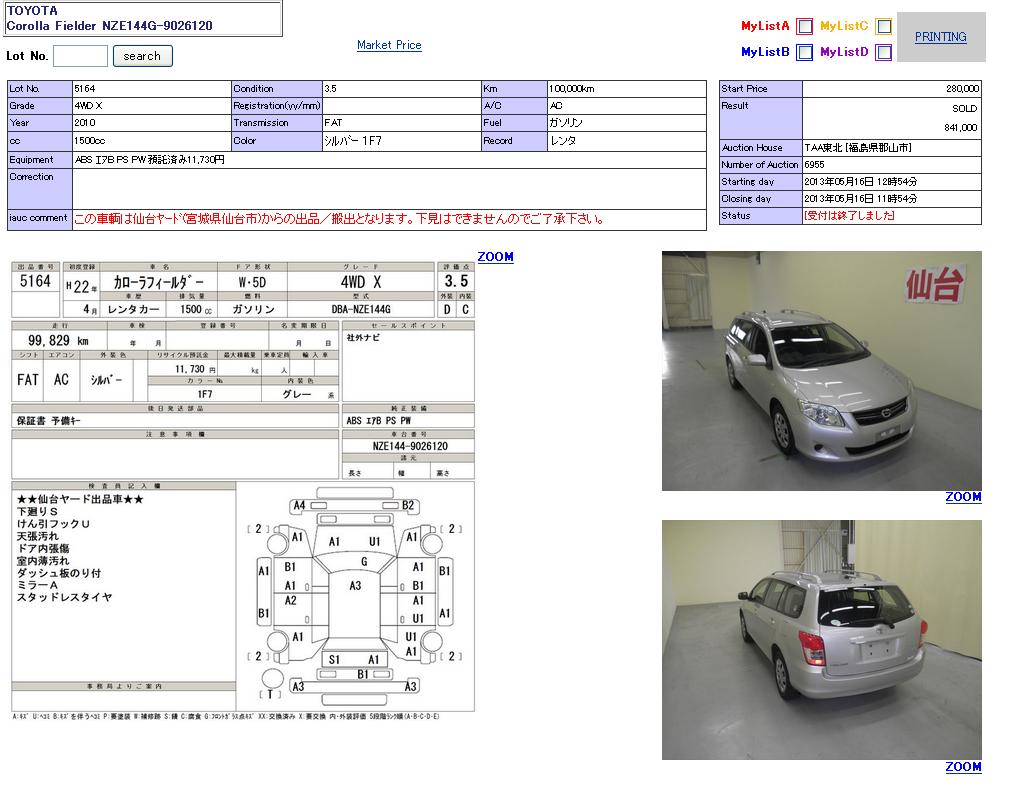This screenshot has height=797, width=1010.
Task: Focus the Lot No. input field
Action: (80, 56)
